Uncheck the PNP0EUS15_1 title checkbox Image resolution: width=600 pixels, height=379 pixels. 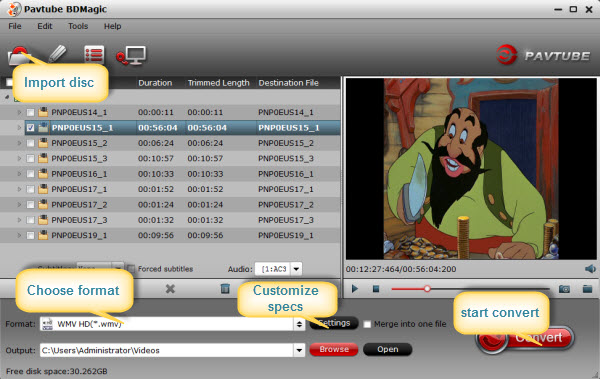click(x=31, y=128)
